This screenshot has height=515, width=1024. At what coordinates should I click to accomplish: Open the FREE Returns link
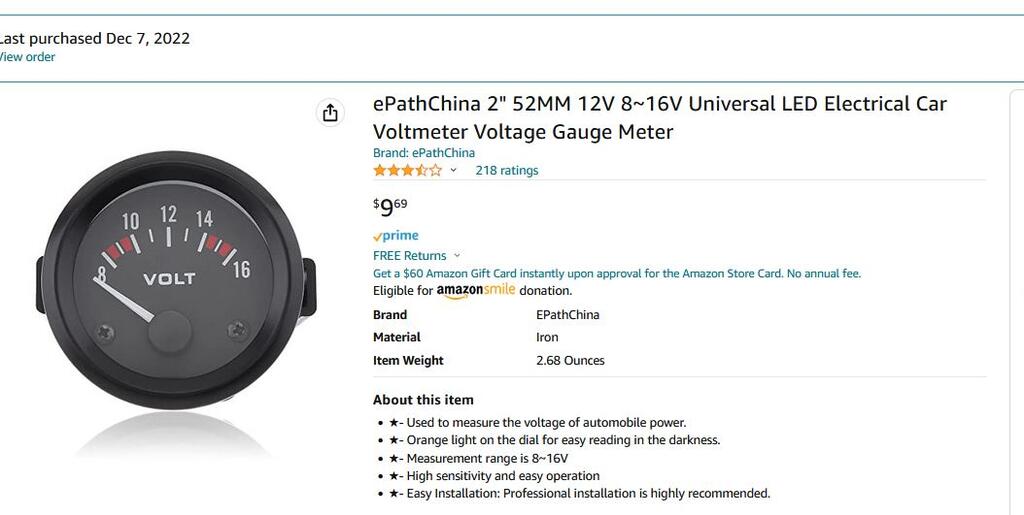(x=409, y=255)
